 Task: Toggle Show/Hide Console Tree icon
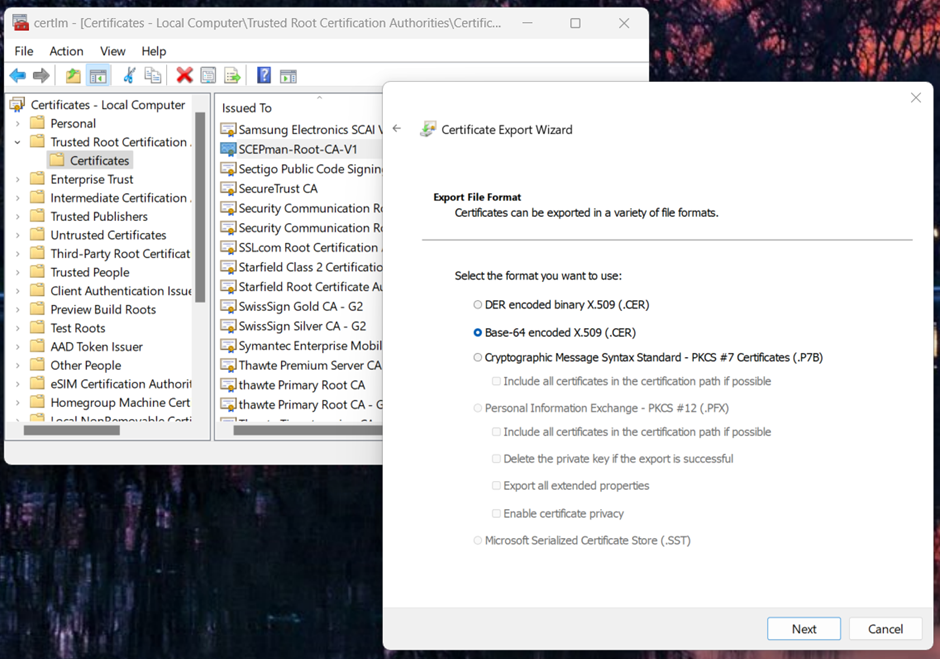point(98,76)
